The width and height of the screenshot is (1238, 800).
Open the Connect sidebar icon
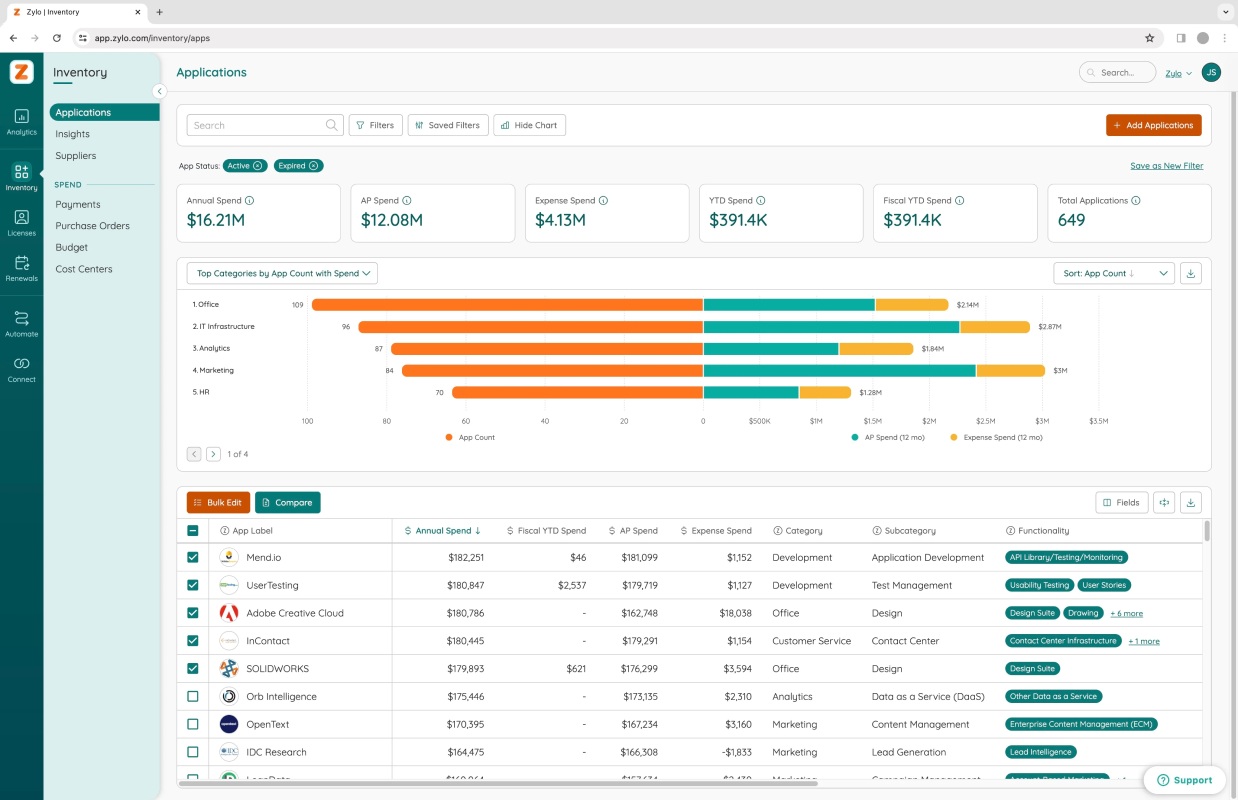click(21, 369)
